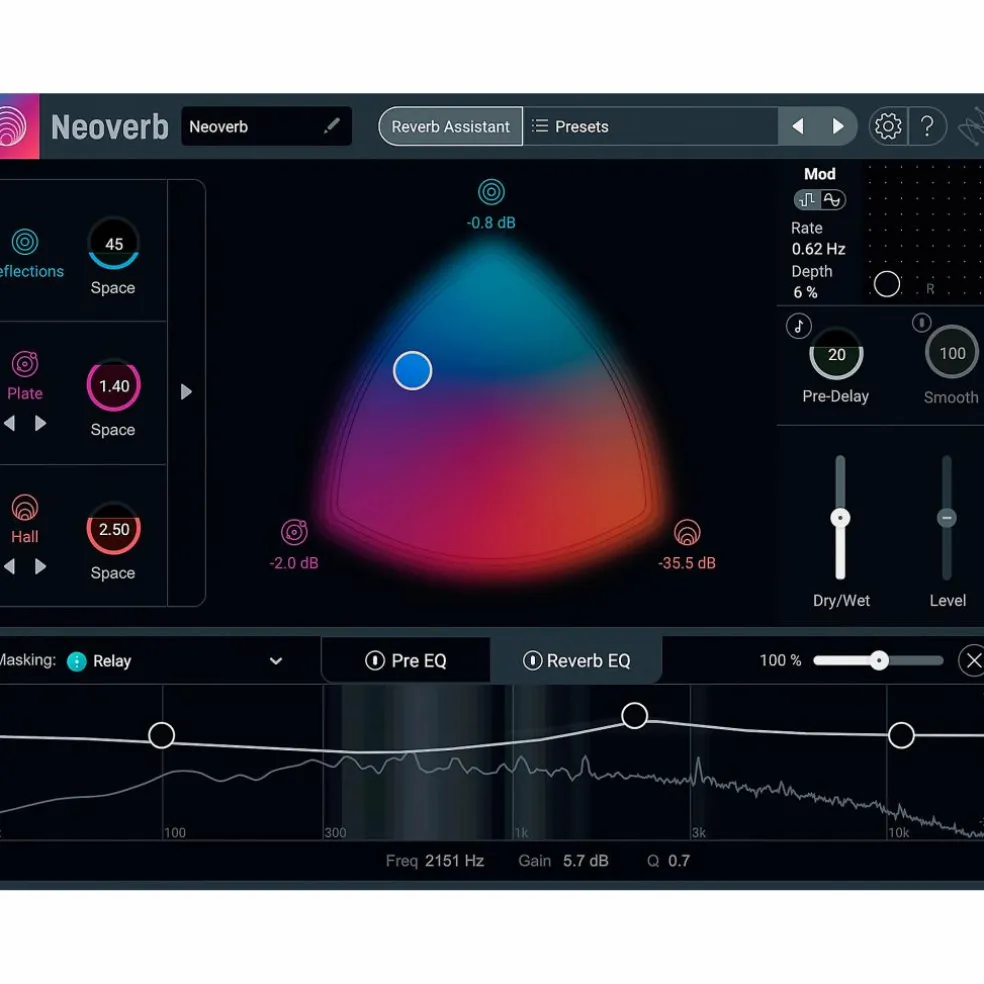984x984 pixels.
Task: Toggle Pre-Delay tempo sync note icon
Action: coord(798,326)
